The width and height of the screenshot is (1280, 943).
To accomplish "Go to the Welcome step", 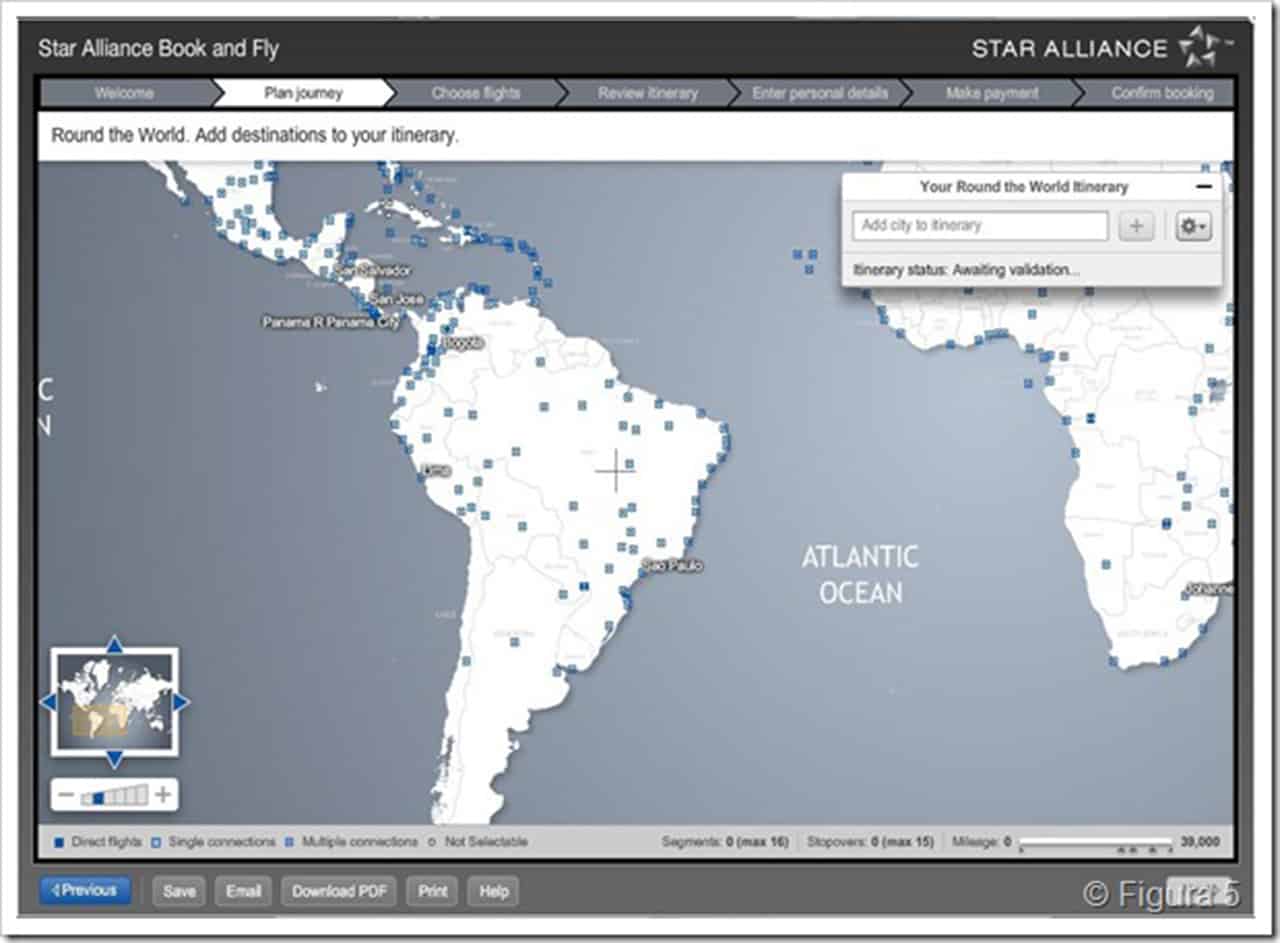I will [125, 93].
